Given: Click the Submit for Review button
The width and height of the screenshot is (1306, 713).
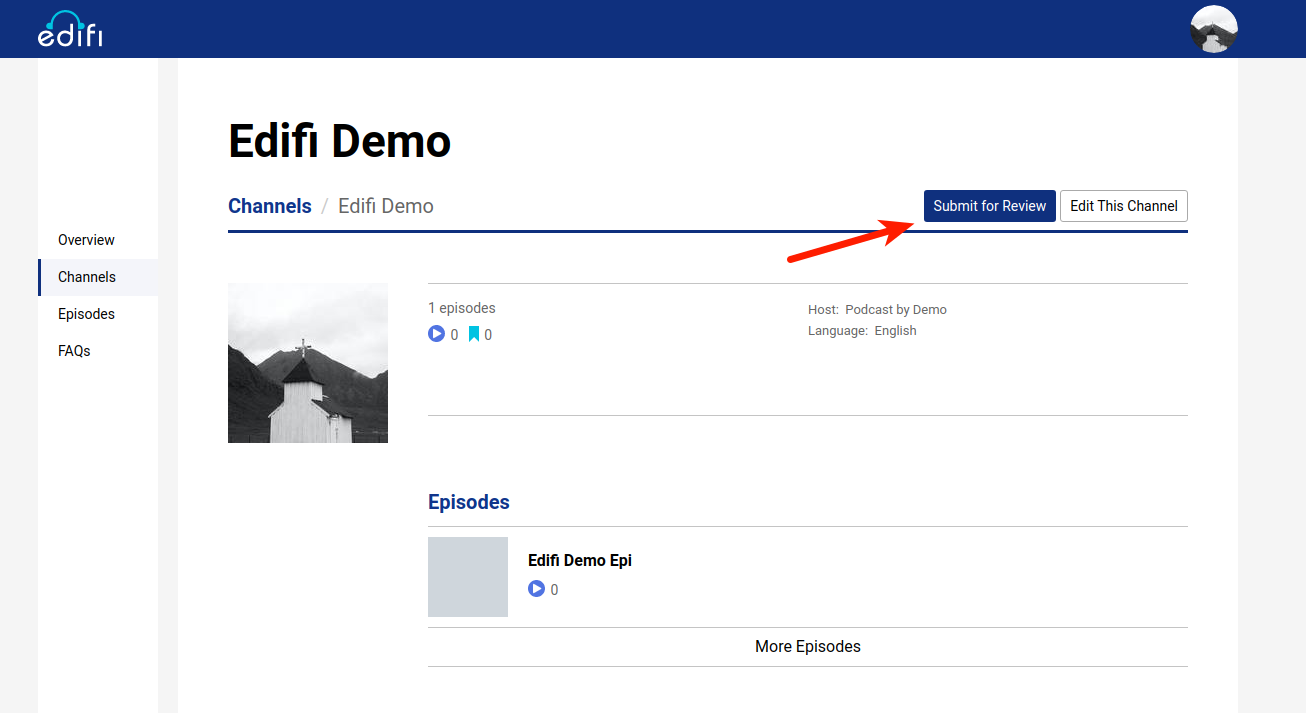Looking at the screenshot, I should pos(990,206).
